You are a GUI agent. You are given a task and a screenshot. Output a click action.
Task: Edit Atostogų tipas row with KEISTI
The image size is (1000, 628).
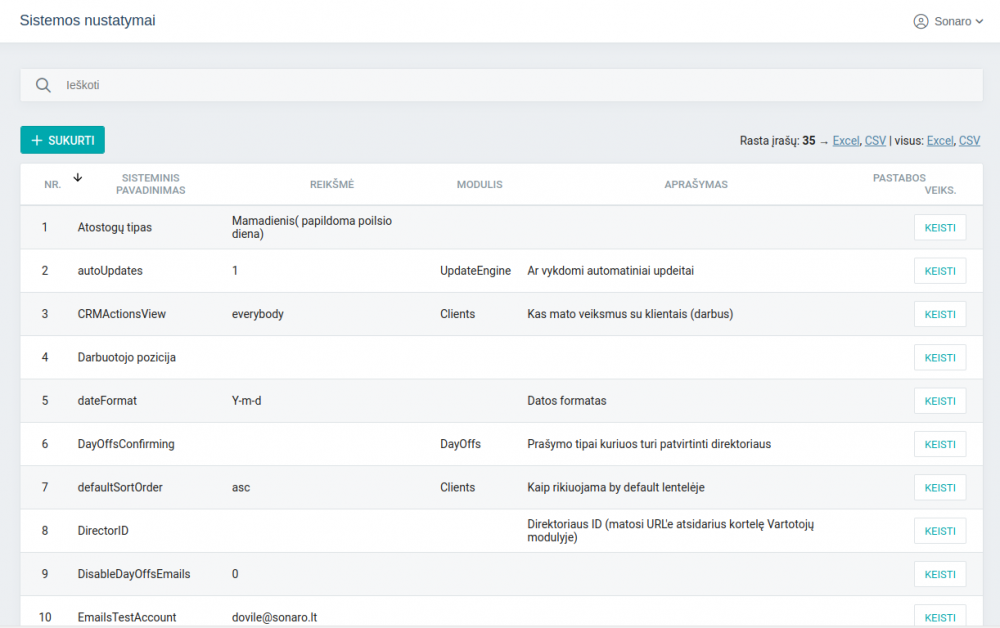(x=939, y=228)
